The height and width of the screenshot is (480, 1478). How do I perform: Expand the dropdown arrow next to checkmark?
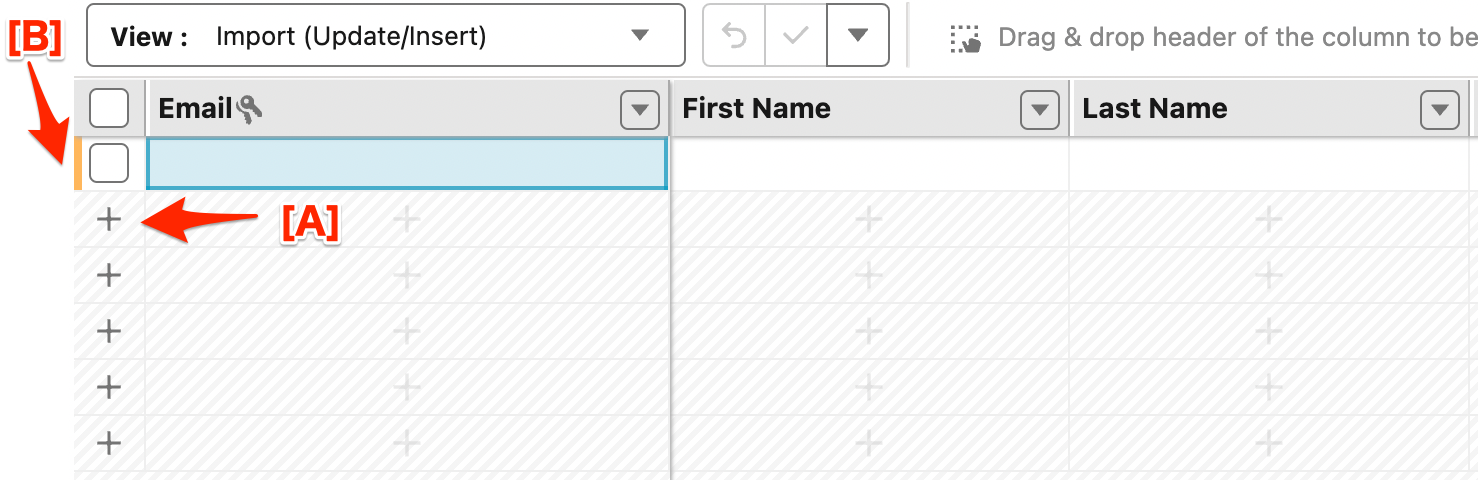pyautogui.click(x=858, y=36)
